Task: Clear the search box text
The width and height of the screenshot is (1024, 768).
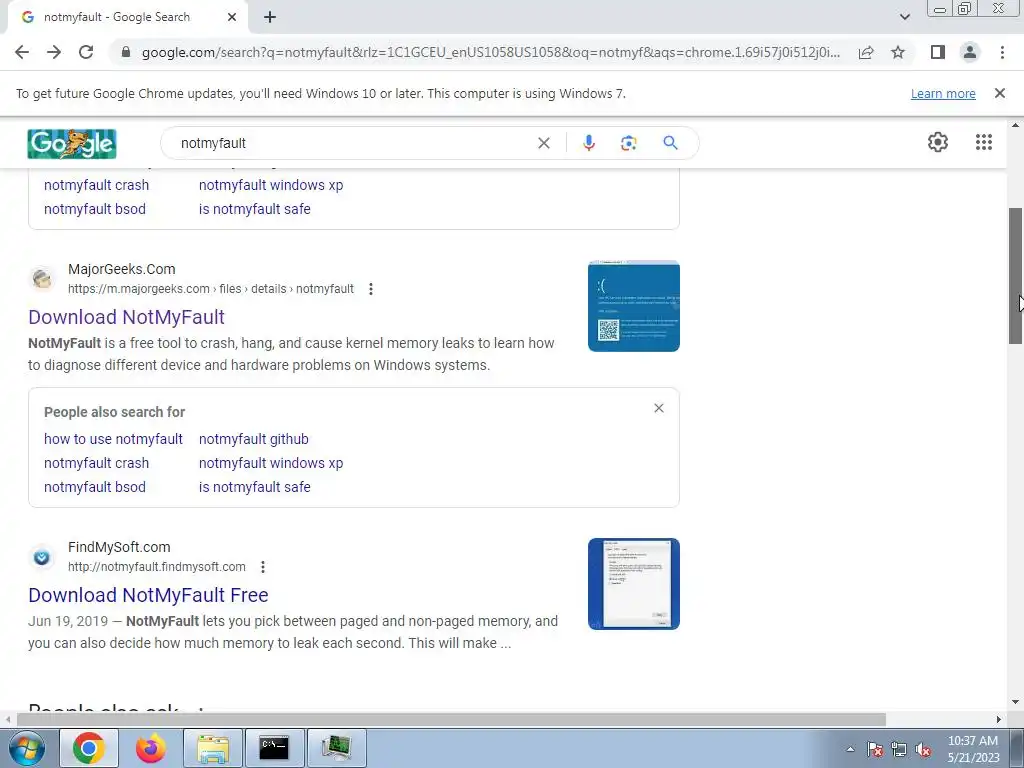Action: pyautogui.click(x=543, y=143)
